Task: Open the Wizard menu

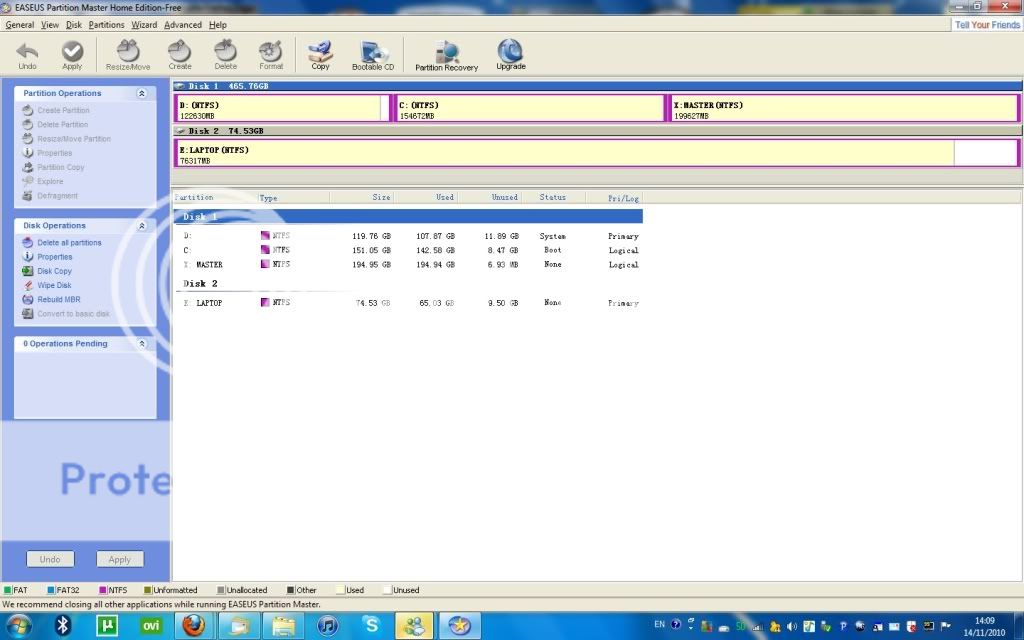Action: [x=144, y=25]
